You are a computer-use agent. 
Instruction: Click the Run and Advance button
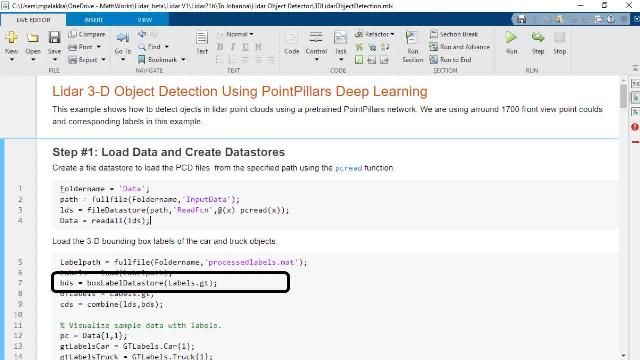460,47
